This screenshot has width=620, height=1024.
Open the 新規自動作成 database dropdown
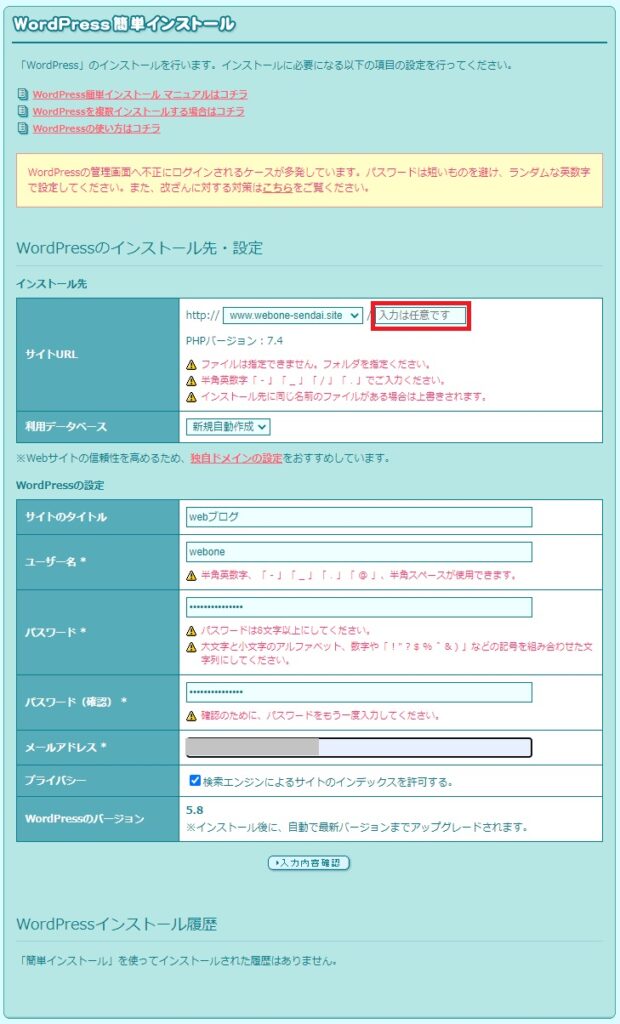point(228,426)
